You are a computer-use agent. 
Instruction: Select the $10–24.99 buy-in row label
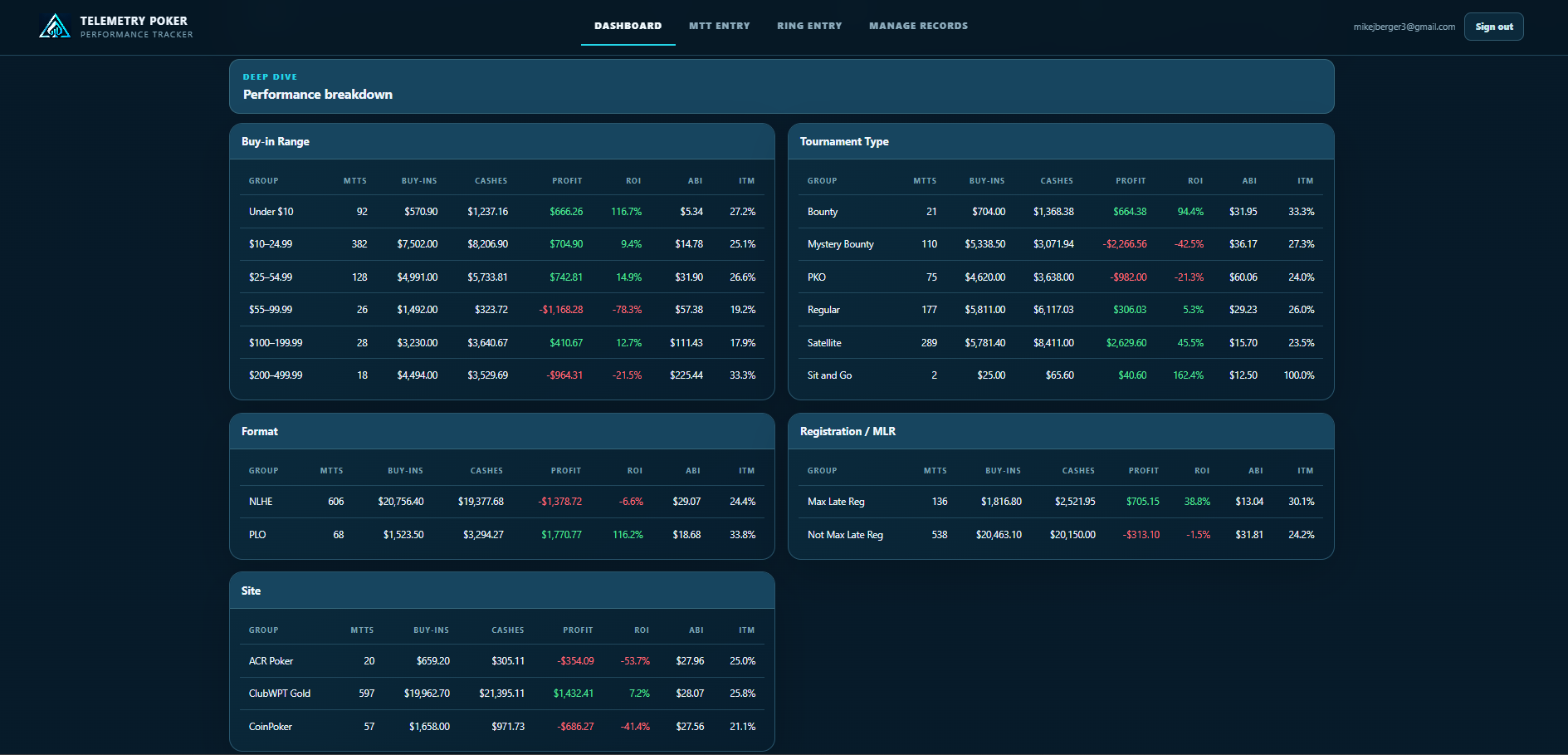(271, 244)
